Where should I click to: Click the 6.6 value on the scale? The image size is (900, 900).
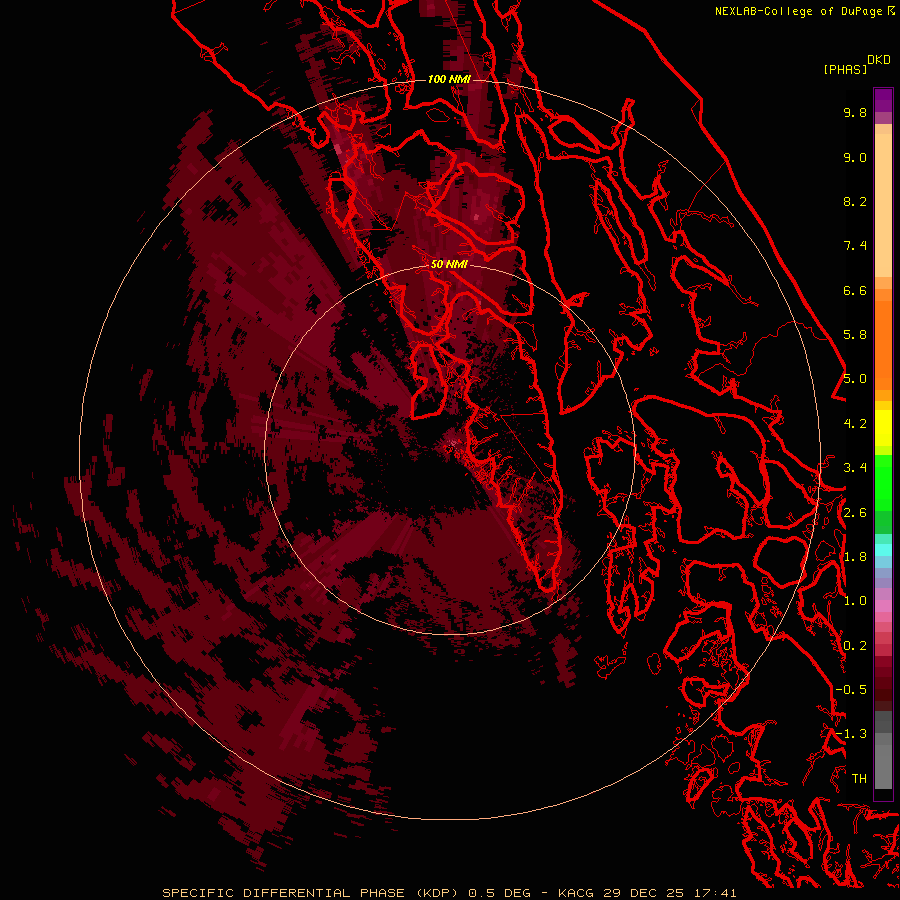tap(855, 290)
